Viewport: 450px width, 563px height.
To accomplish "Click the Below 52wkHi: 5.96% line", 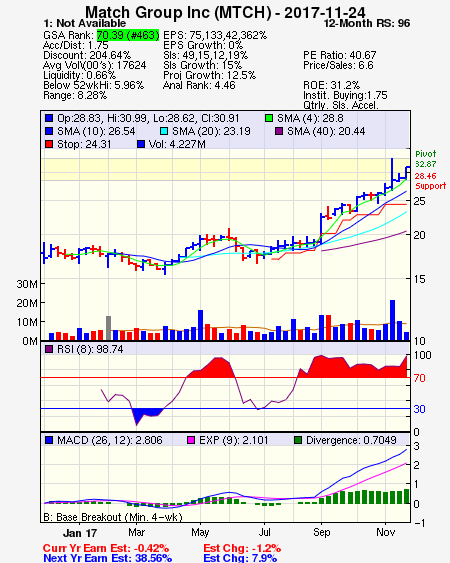I will 93,85.
